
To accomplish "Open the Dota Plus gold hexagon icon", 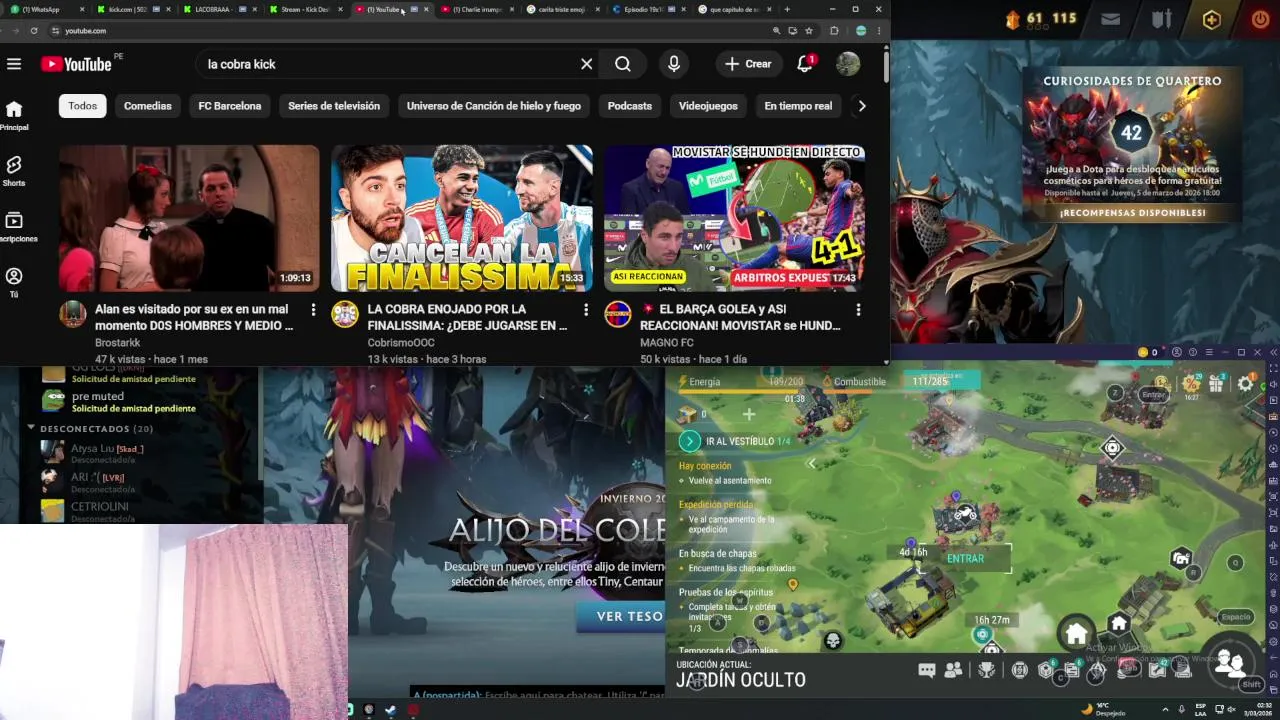I will pos(1211,18).
